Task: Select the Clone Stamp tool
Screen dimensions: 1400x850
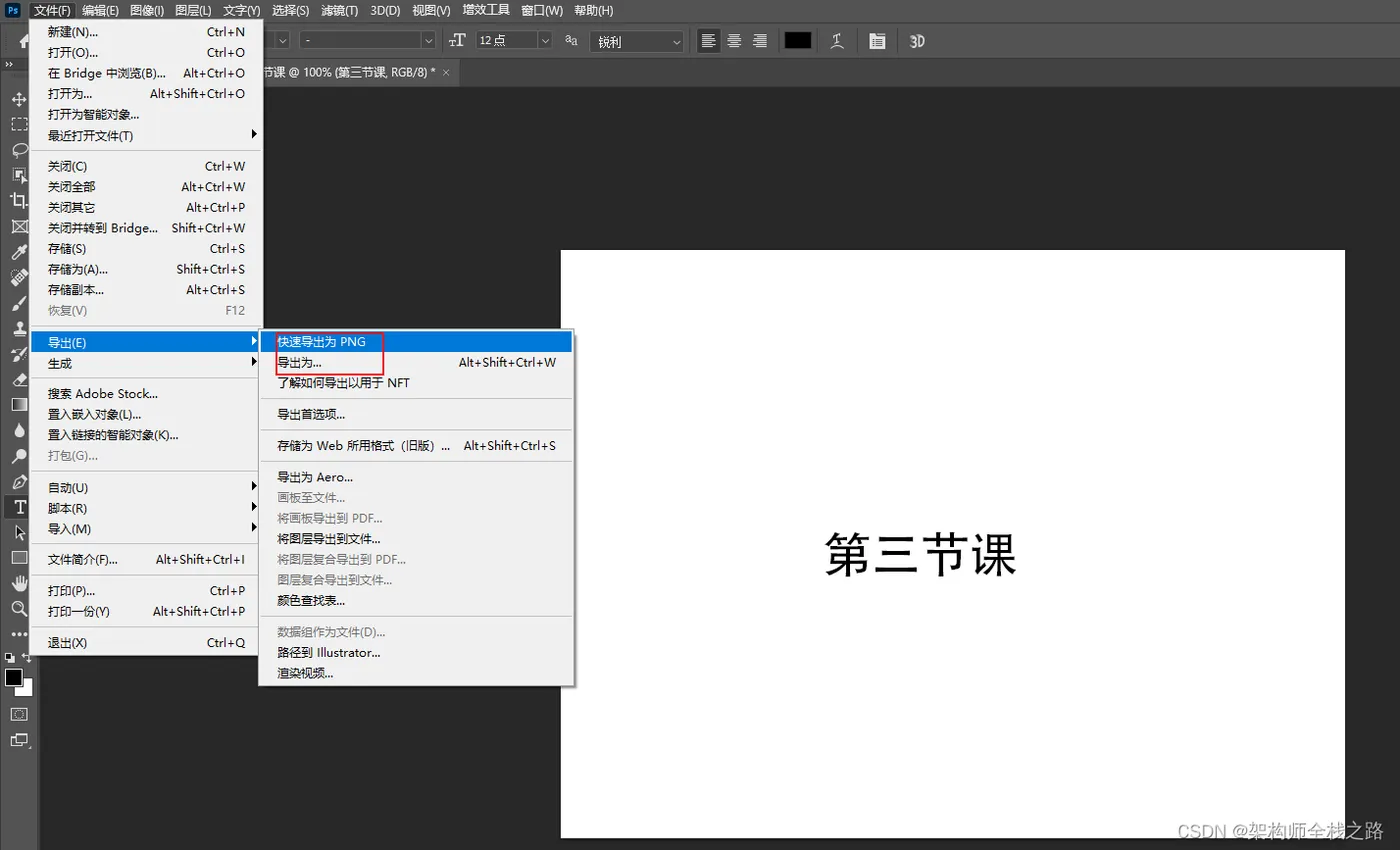Action: (19, 328)
